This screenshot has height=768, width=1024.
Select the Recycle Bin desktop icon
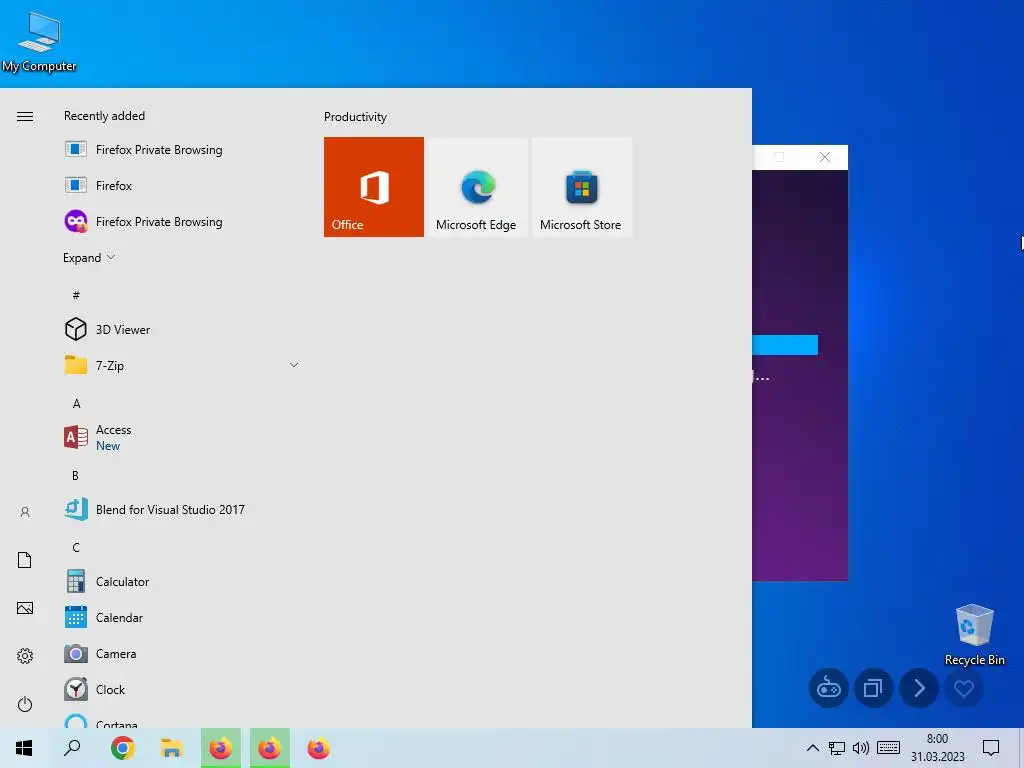coord(974,635)
